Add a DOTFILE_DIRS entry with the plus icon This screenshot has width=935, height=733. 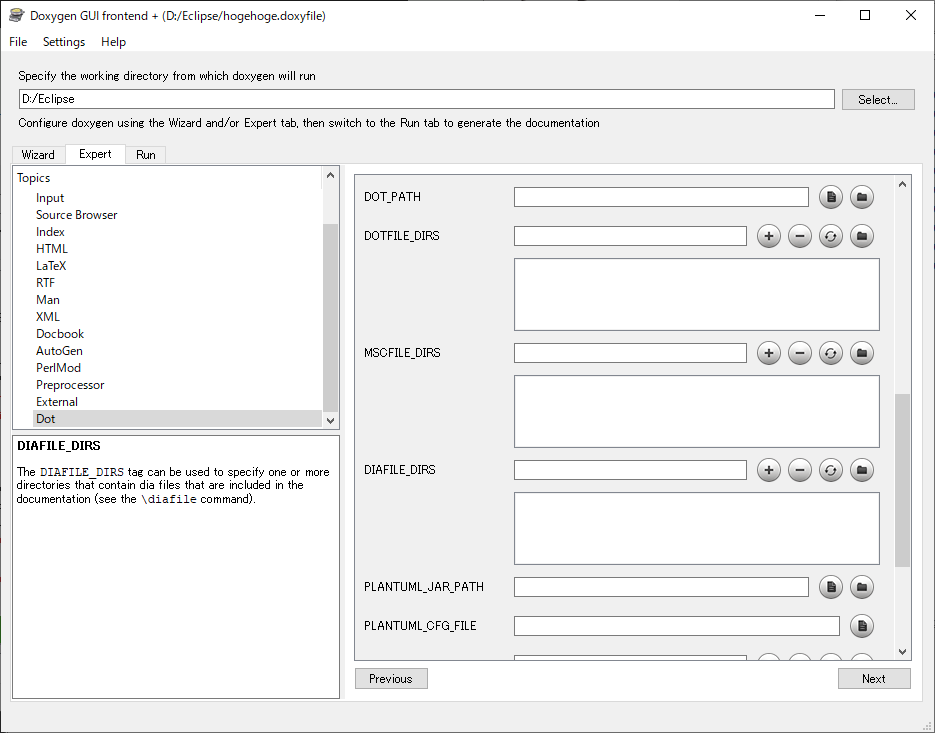click(769, 236)
